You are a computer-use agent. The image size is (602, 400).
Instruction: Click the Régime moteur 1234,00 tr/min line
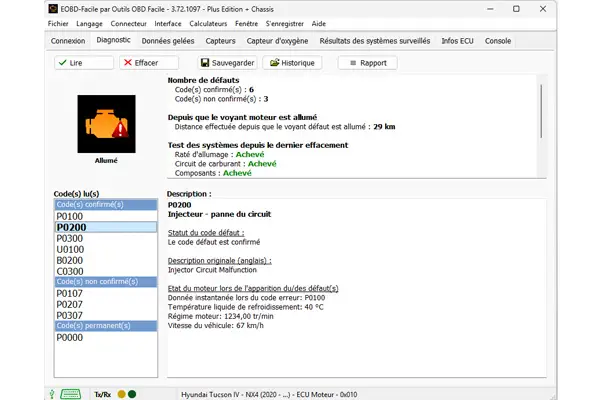click(221, 316)
